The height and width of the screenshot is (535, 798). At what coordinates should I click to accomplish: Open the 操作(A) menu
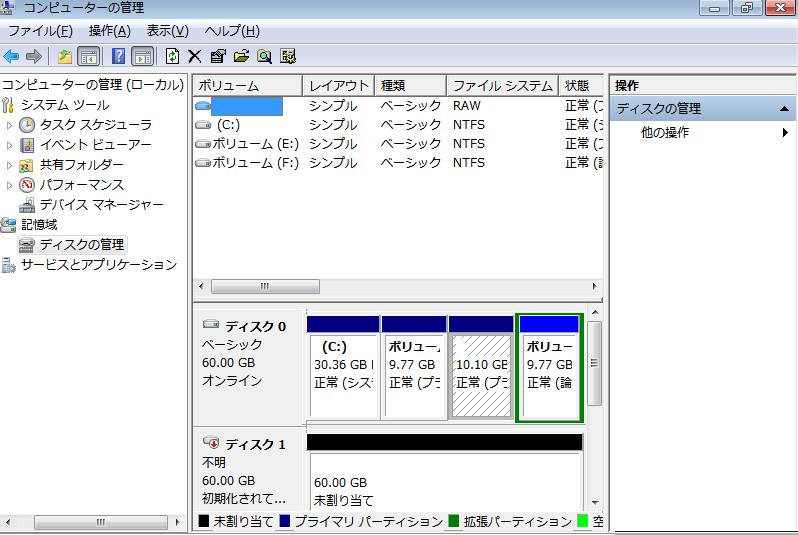(109, 31)
